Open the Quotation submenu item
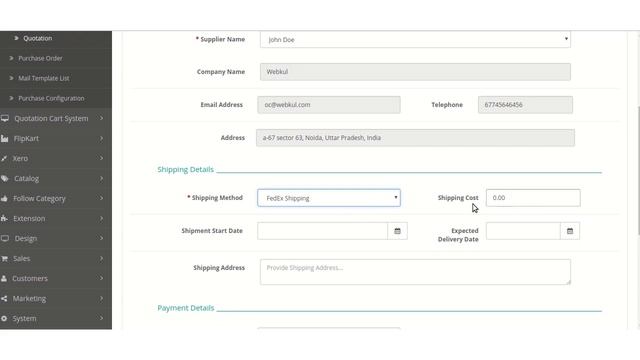 [x=37, y=38]
